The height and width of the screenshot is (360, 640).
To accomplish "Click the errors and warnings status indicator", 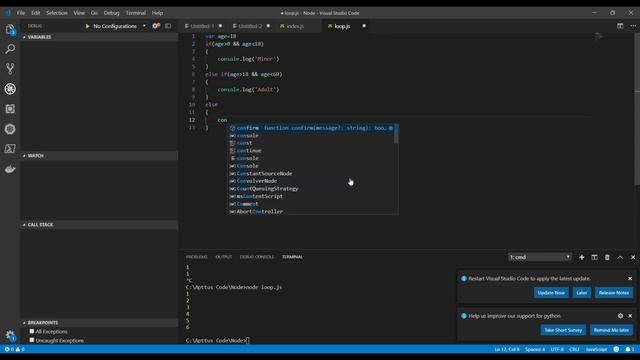I will [x=14, y=349].
